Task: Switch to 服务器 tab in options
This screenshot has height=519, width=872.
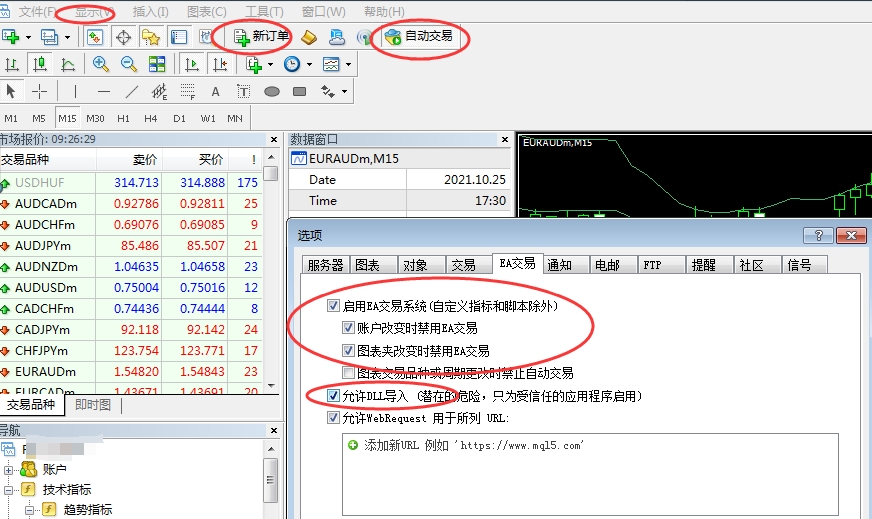Action: point(325,265)
